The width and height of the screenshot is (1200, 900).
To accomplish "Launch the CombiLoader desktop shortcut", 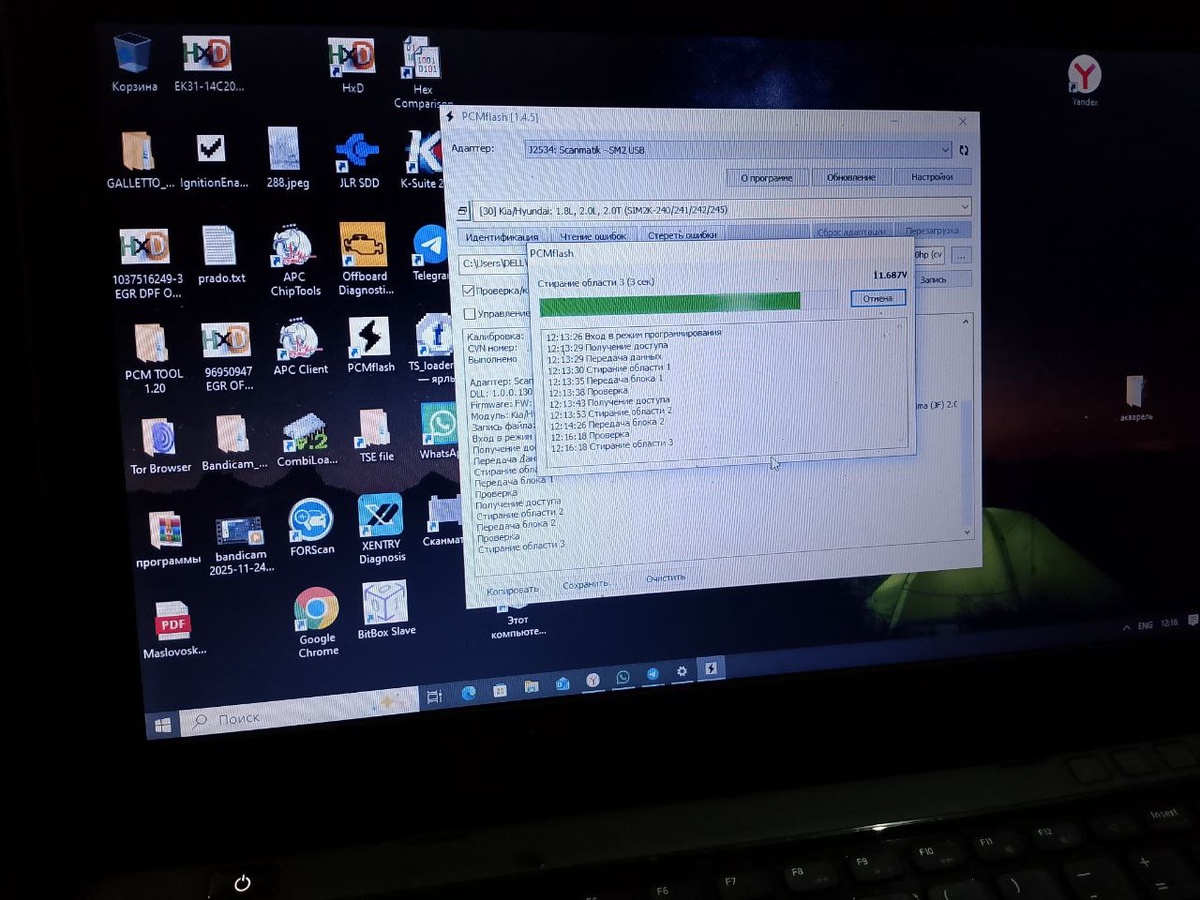I will pos(304,438).
